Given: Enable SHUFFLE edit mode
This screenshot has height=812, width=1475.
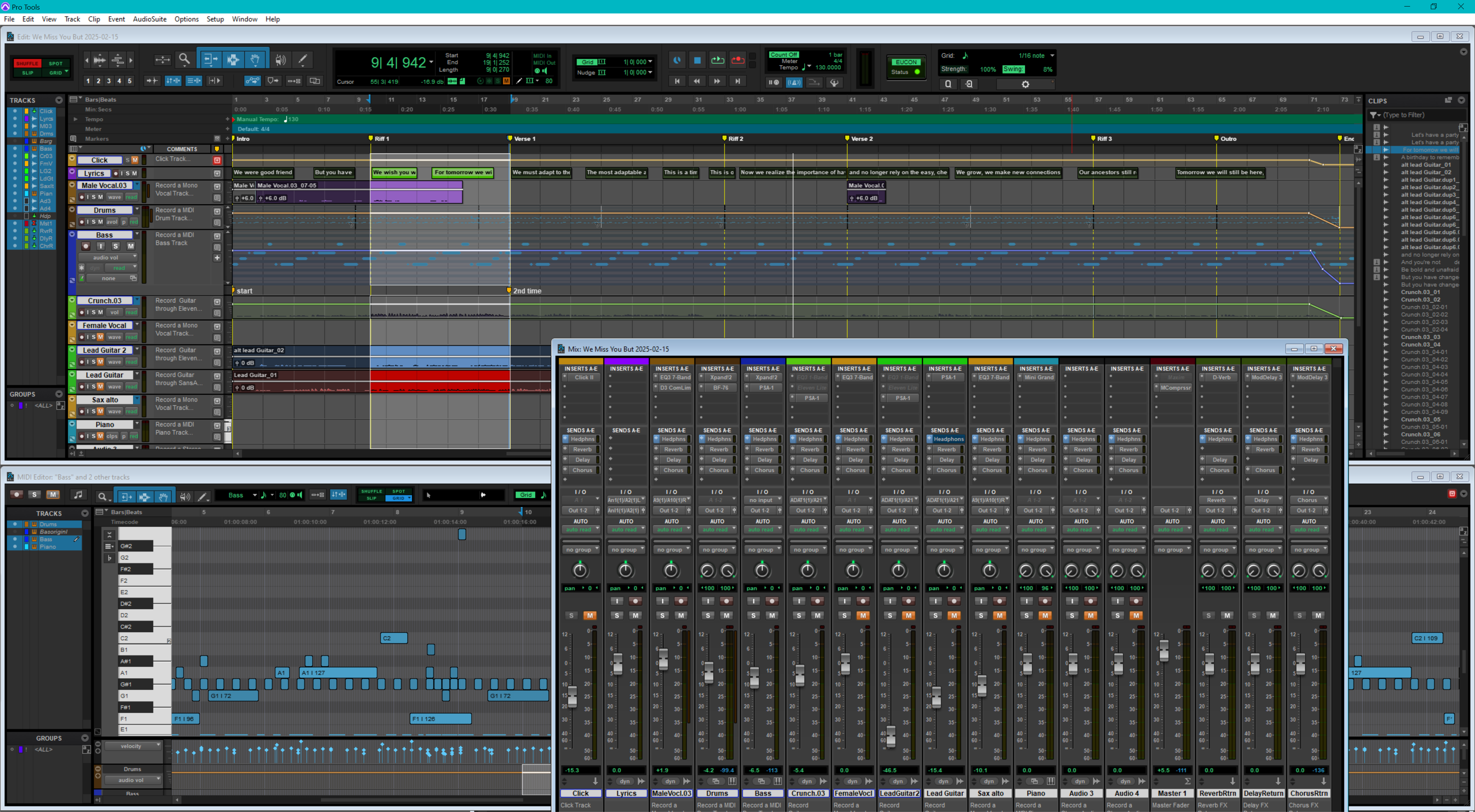Looking at the screenshot, I should (x=27, y=63).
